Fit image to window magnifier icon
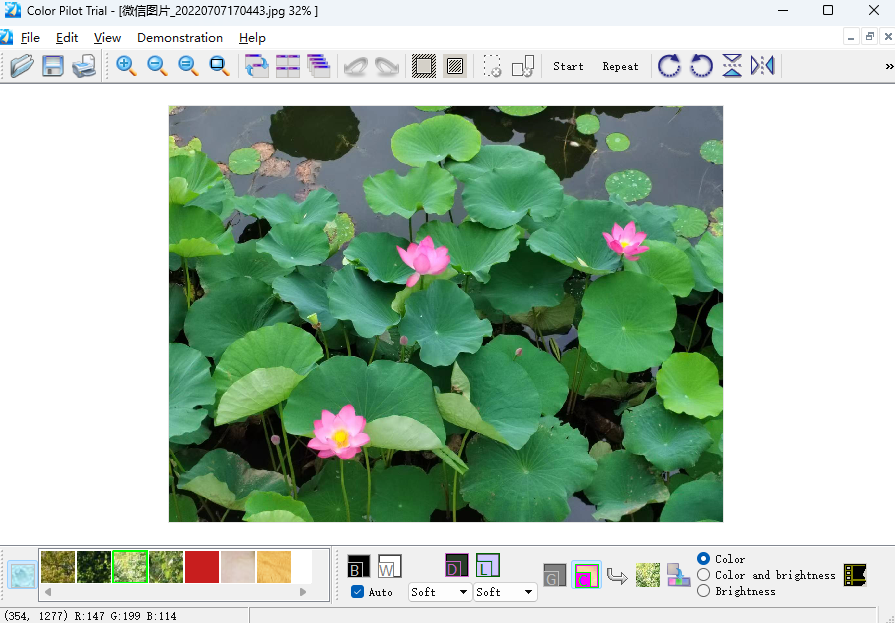Screen dimensions: 895x623 click(x=219, y=66)
